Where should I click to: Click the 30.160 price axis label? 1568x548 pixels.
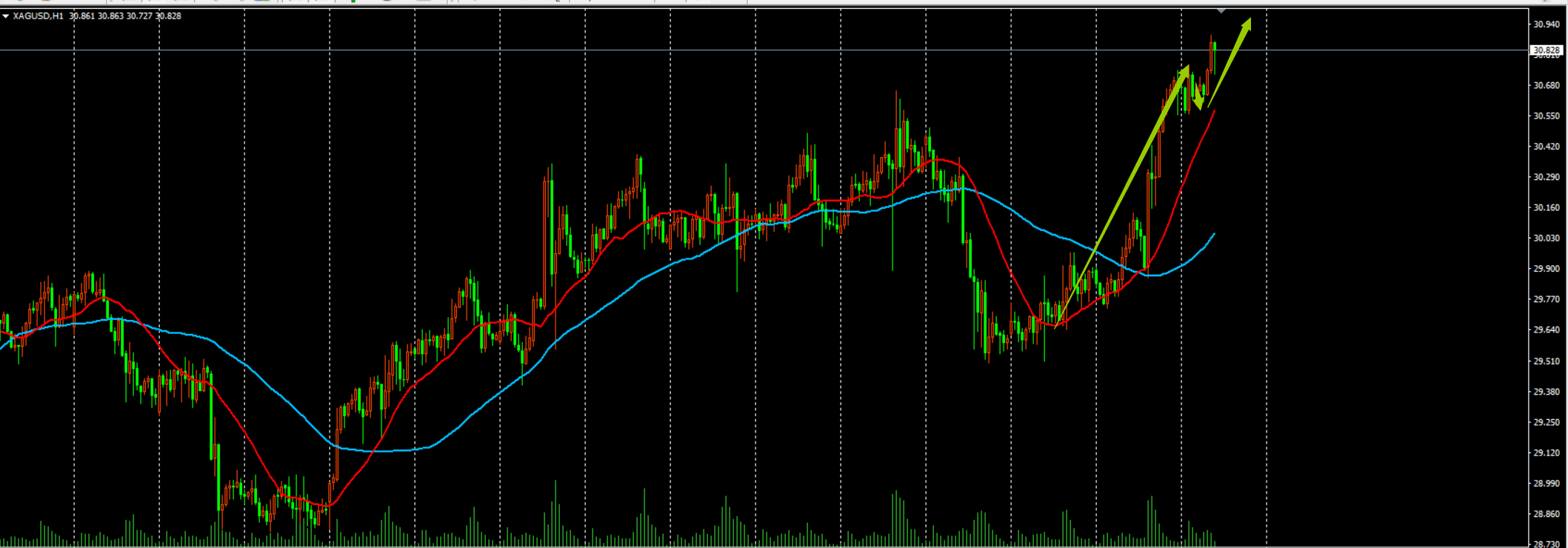point(1547,207)
